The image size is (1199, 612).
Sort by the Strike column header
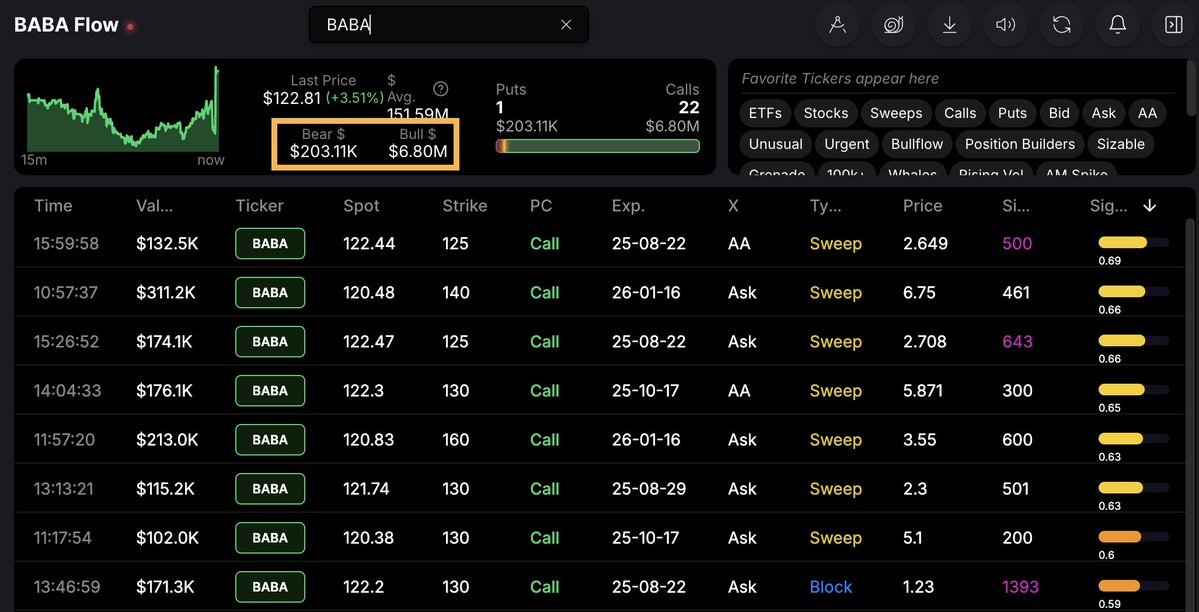tap(465, 206)
